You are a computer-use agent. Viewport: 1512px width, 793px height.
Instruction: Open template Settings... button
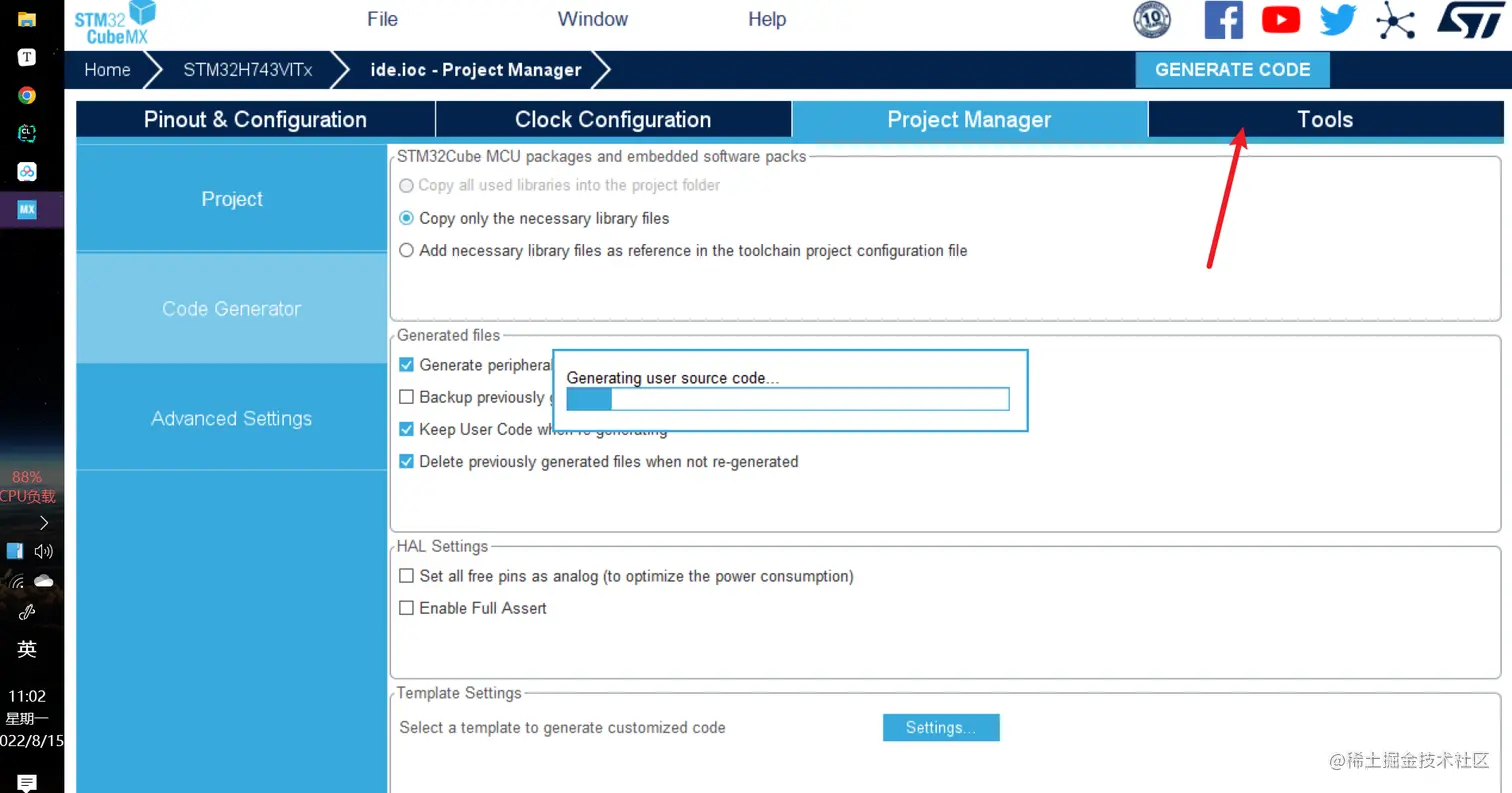(x=941, y=727)
